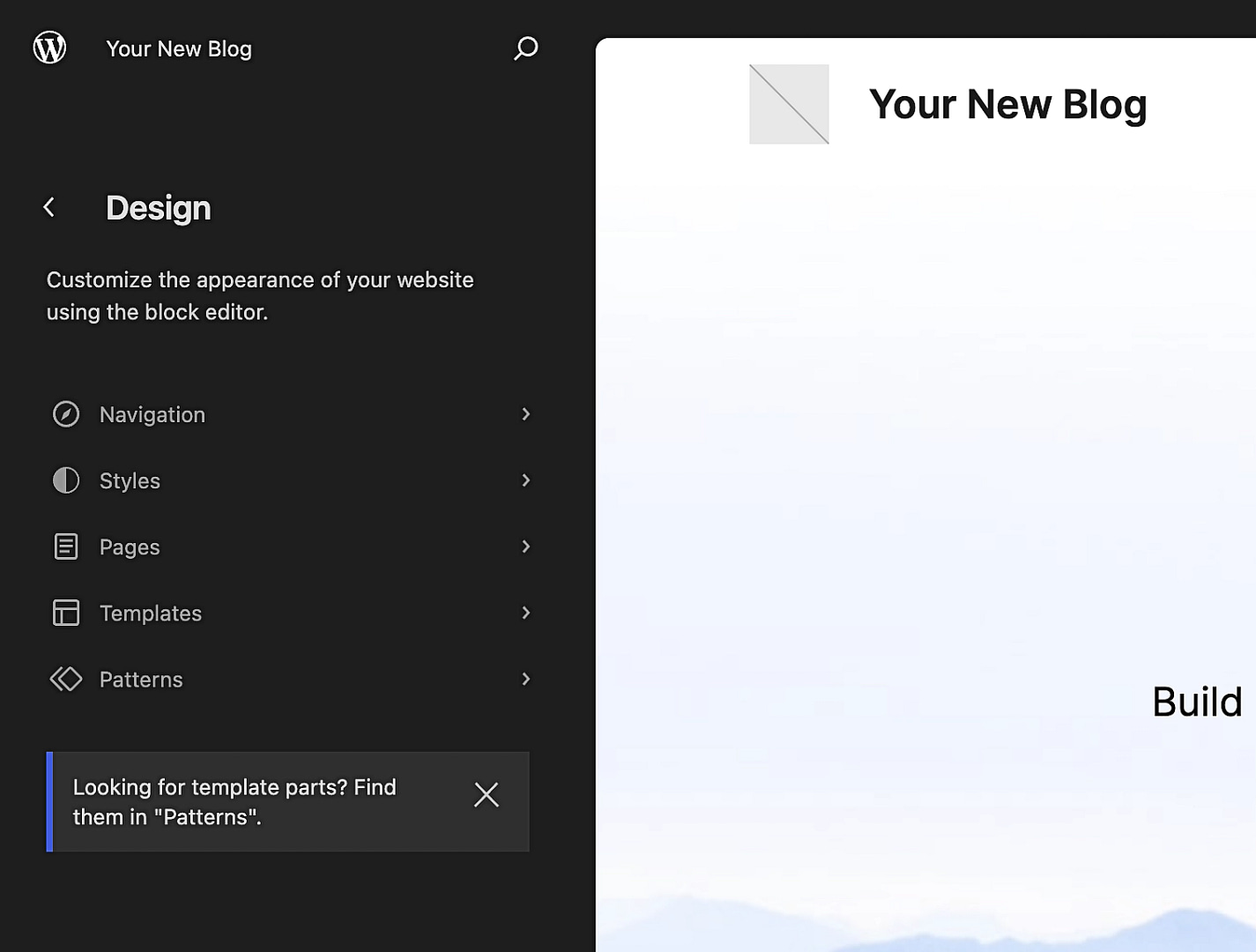The height and width of the screenshot is (952, 1256).
Task: Expand the Styles chevron
Action: pyautogui.click(x=526, y=480)
